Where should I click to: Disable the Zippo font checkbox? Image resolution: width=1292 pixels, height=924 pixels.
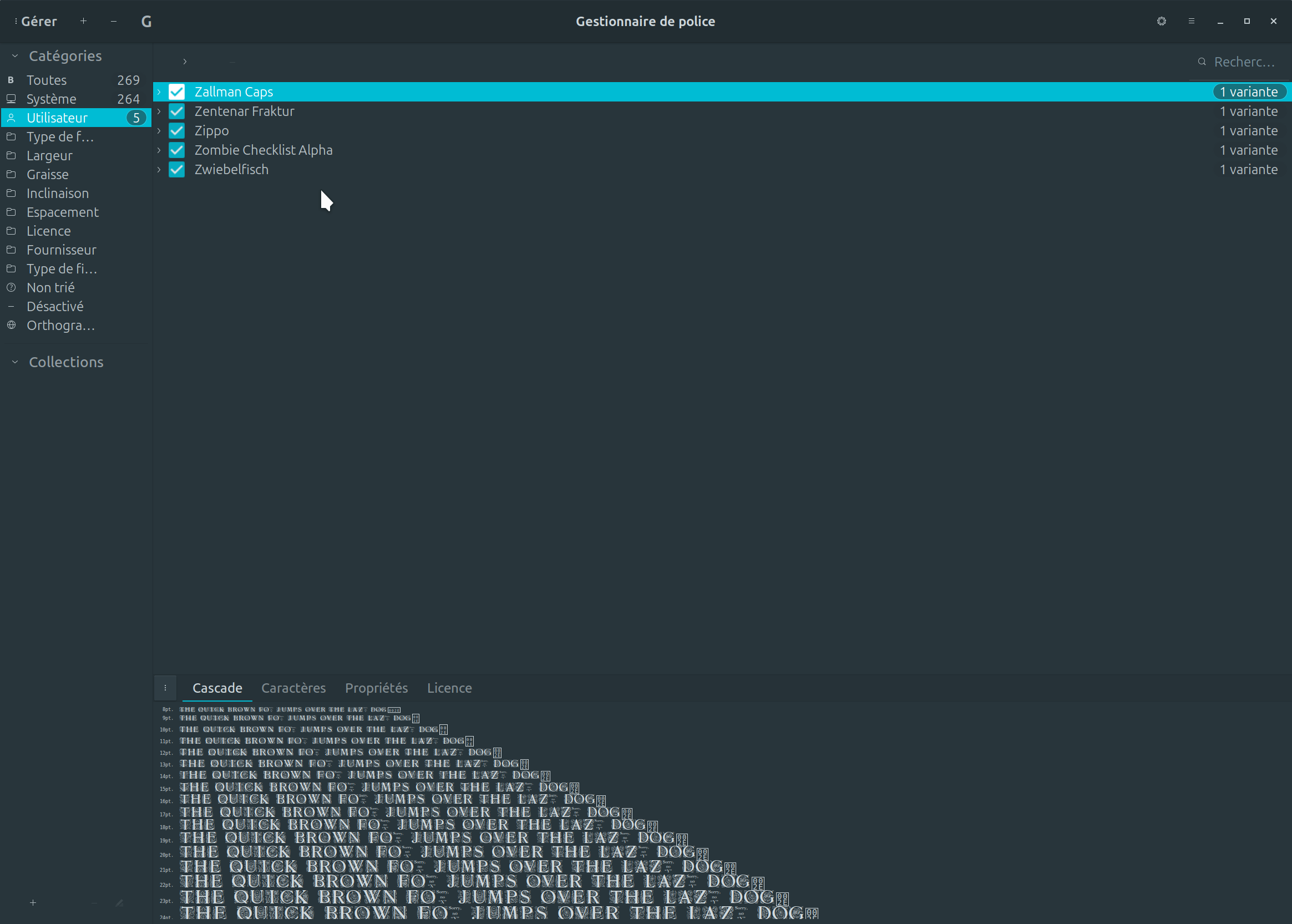coord(177,131)
